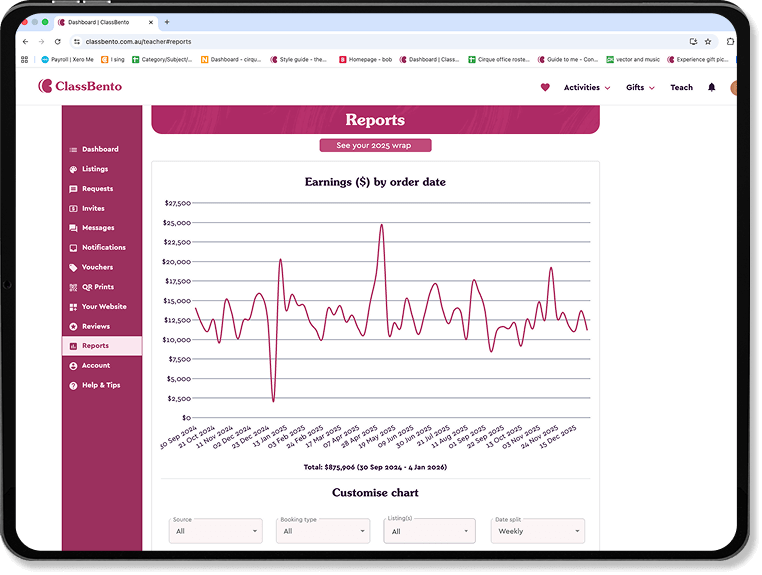Bookmark this page with the star
The width and height of the screenshot is (762, 575).
(708, 42)
